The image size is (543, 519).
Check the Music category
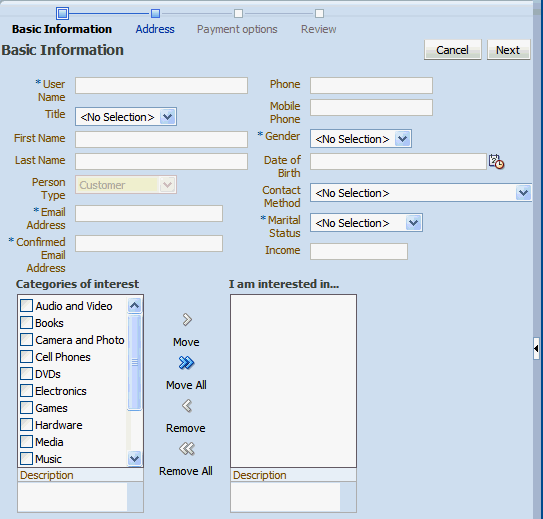click(x=26, y=459)
